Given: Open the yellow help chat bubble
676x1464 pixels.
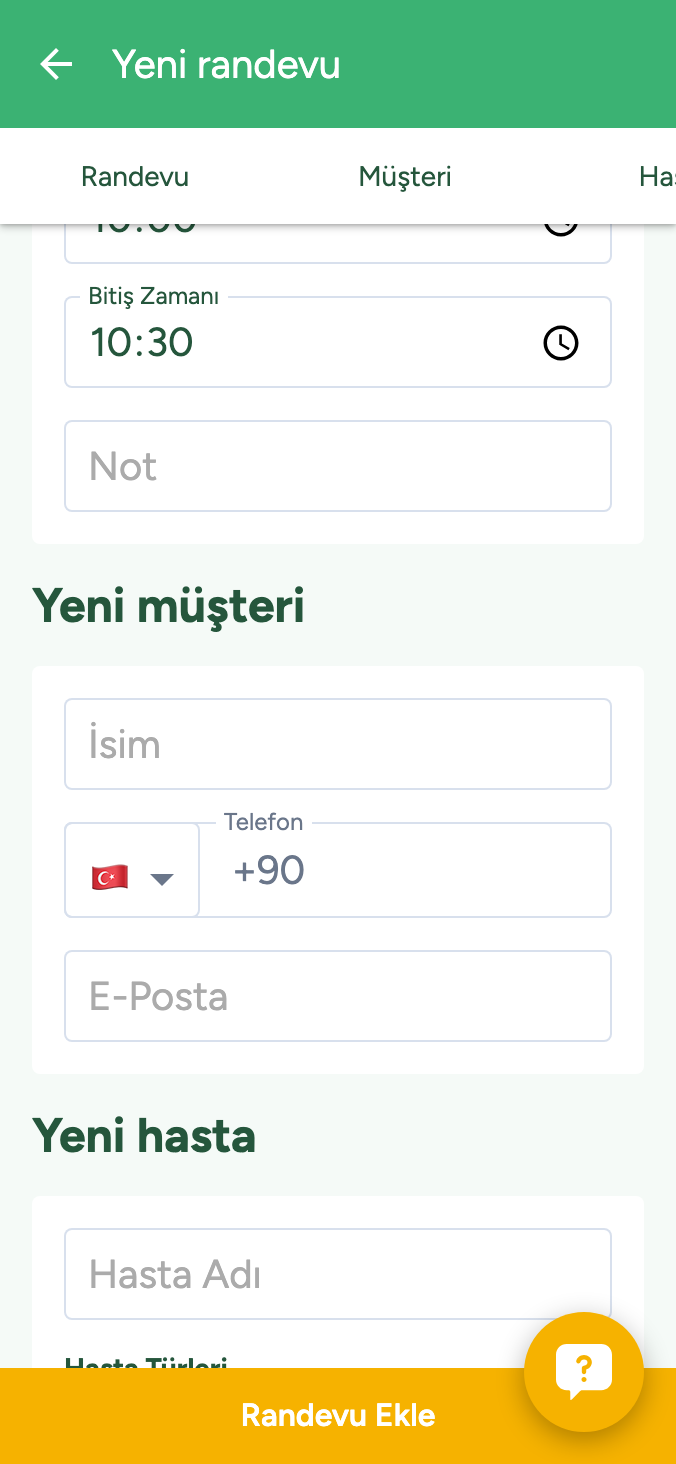Looking at the screenshot, I should pos(583,1371).
